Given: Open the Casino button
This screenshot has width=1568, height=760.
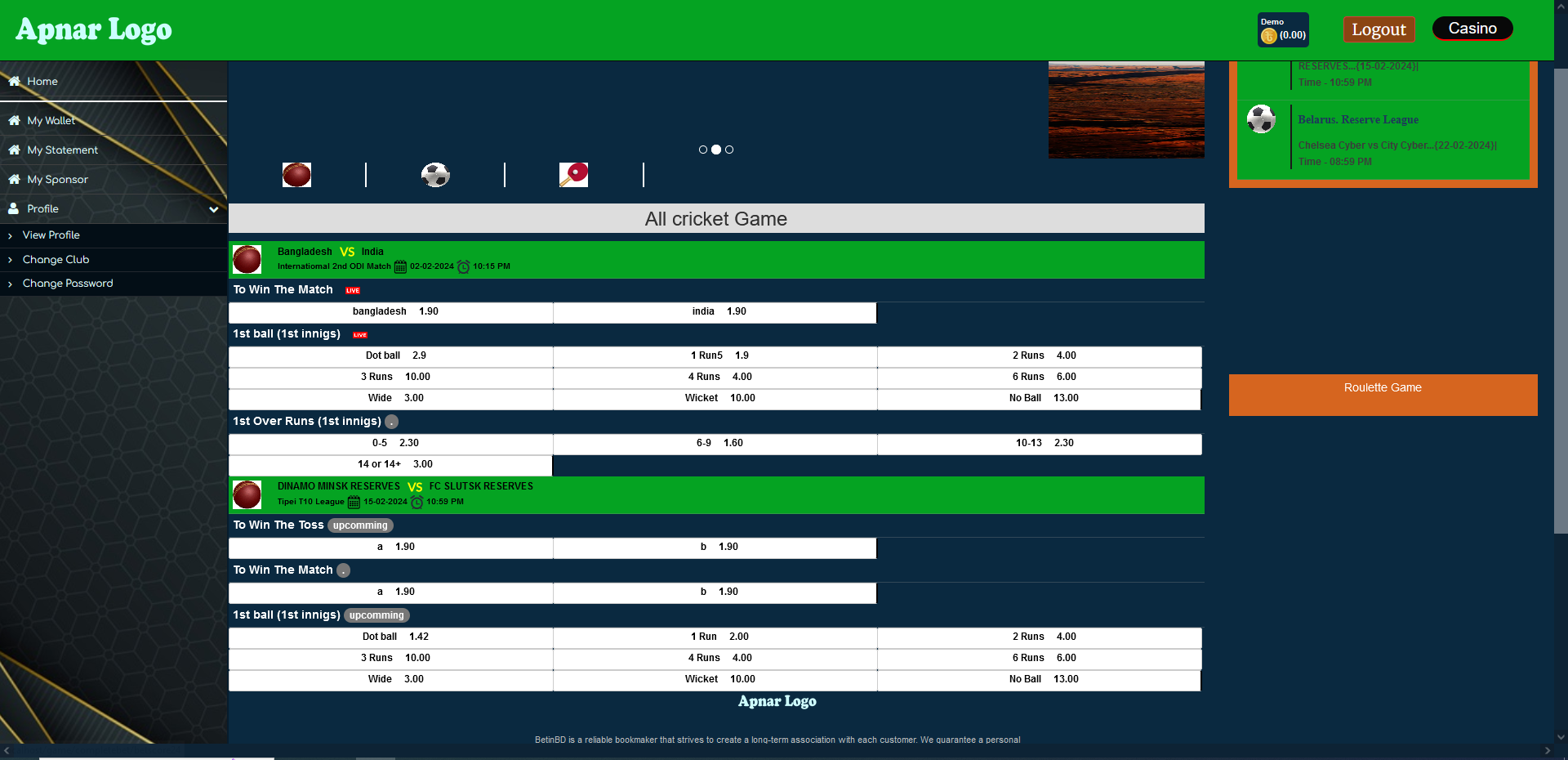Looking at the screenshot, I should (1472, 29).
